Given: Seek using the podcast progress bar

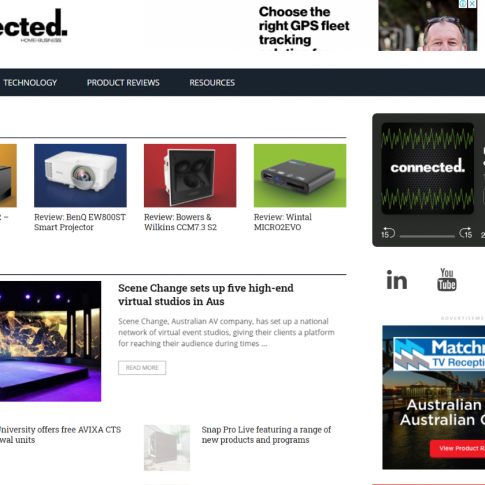Looking at the screenshot, I should coord(427,236).
